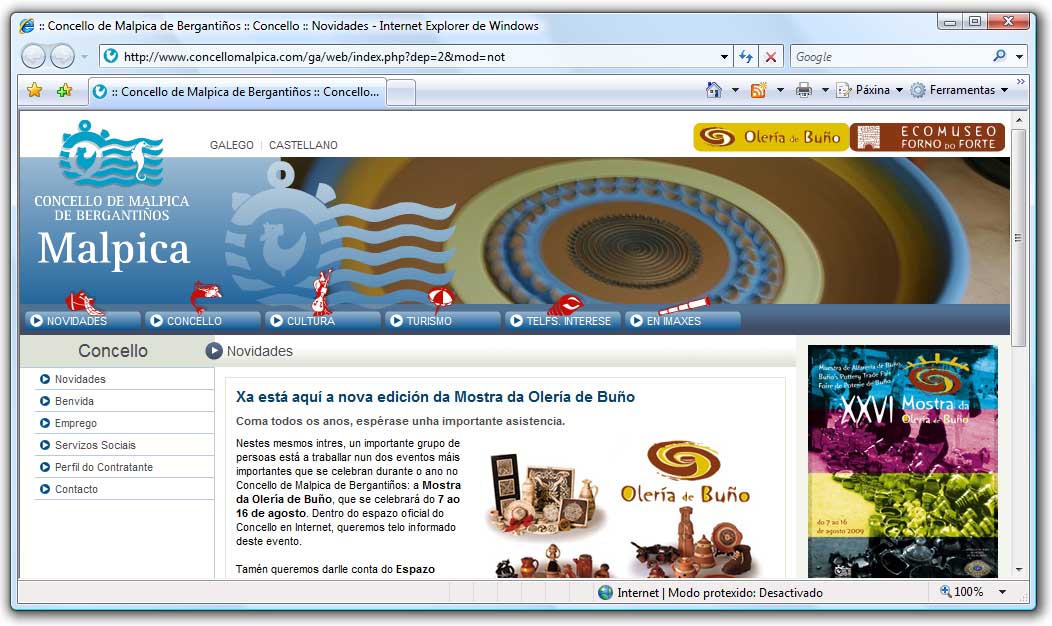Click the red Stop loading icon

point(771,57)
